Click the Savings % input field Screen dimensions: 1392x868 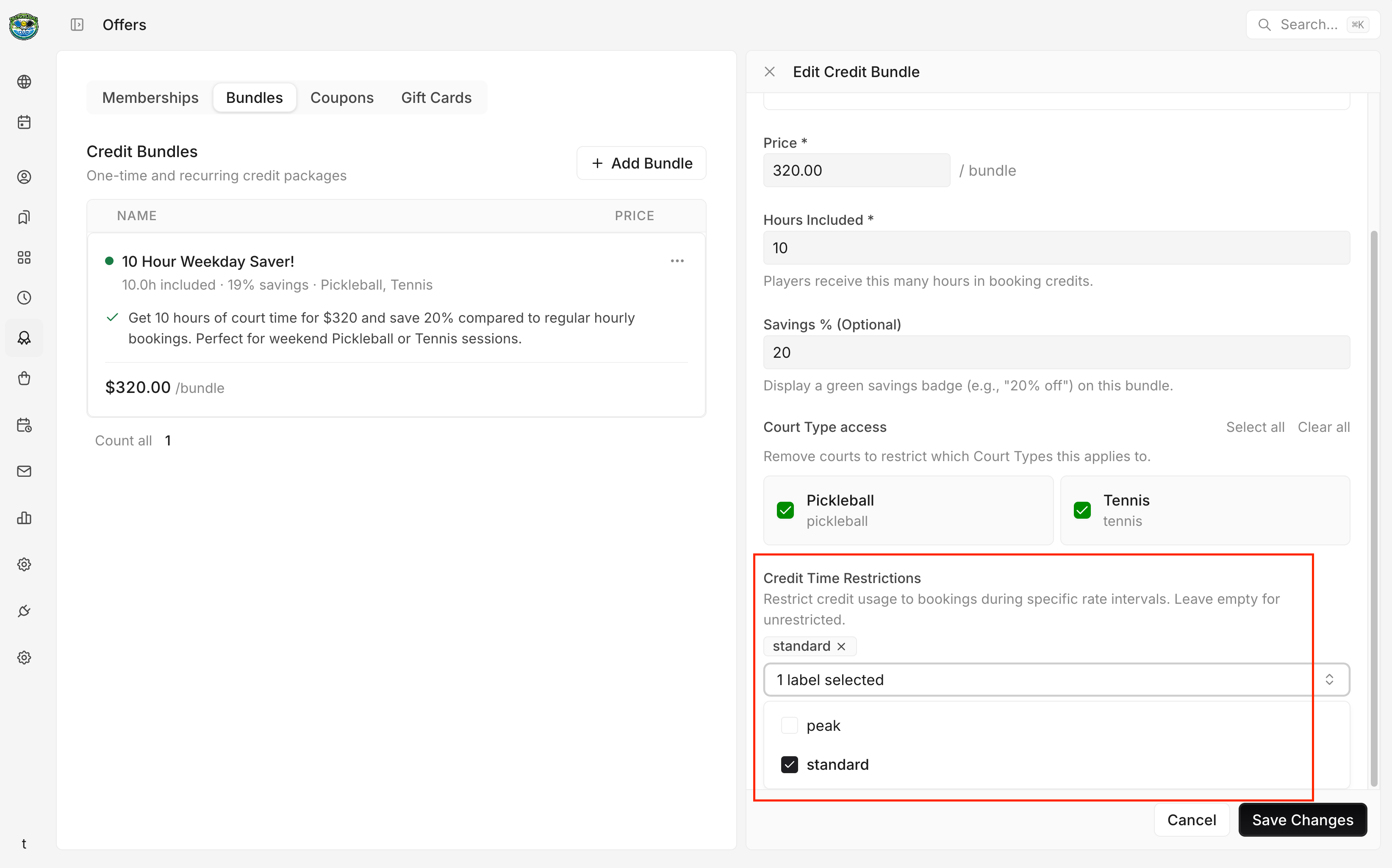[x=1056, y=352]
